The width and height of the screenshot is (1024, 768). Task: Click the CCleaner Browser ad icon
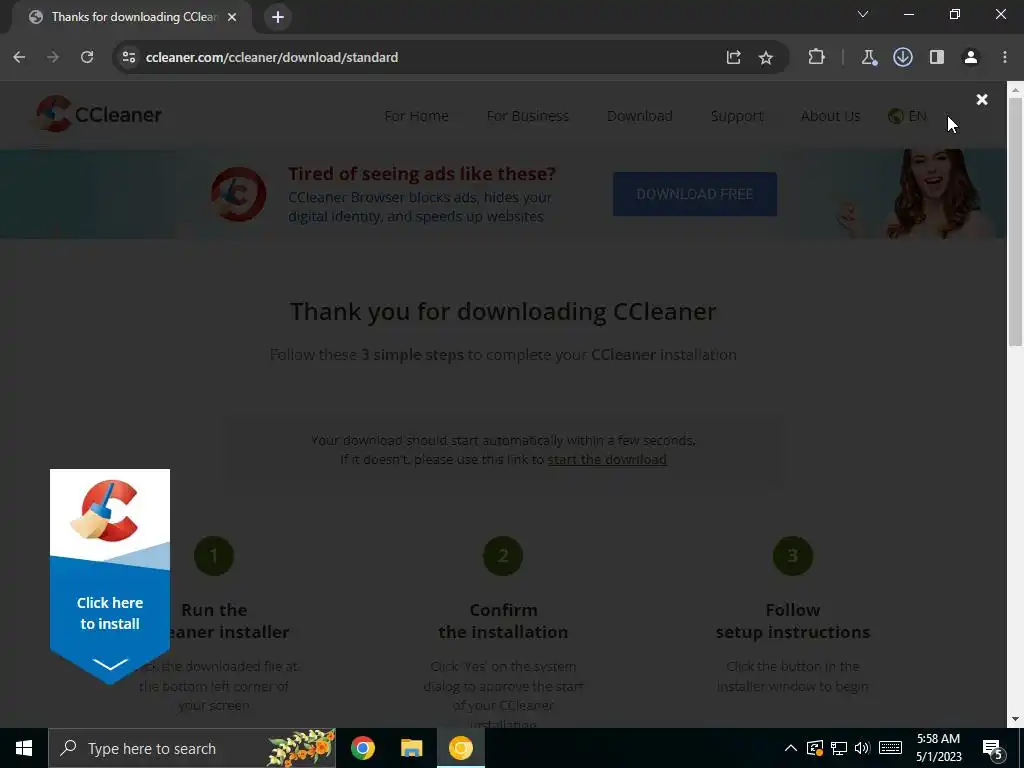(x=238, y=194)
